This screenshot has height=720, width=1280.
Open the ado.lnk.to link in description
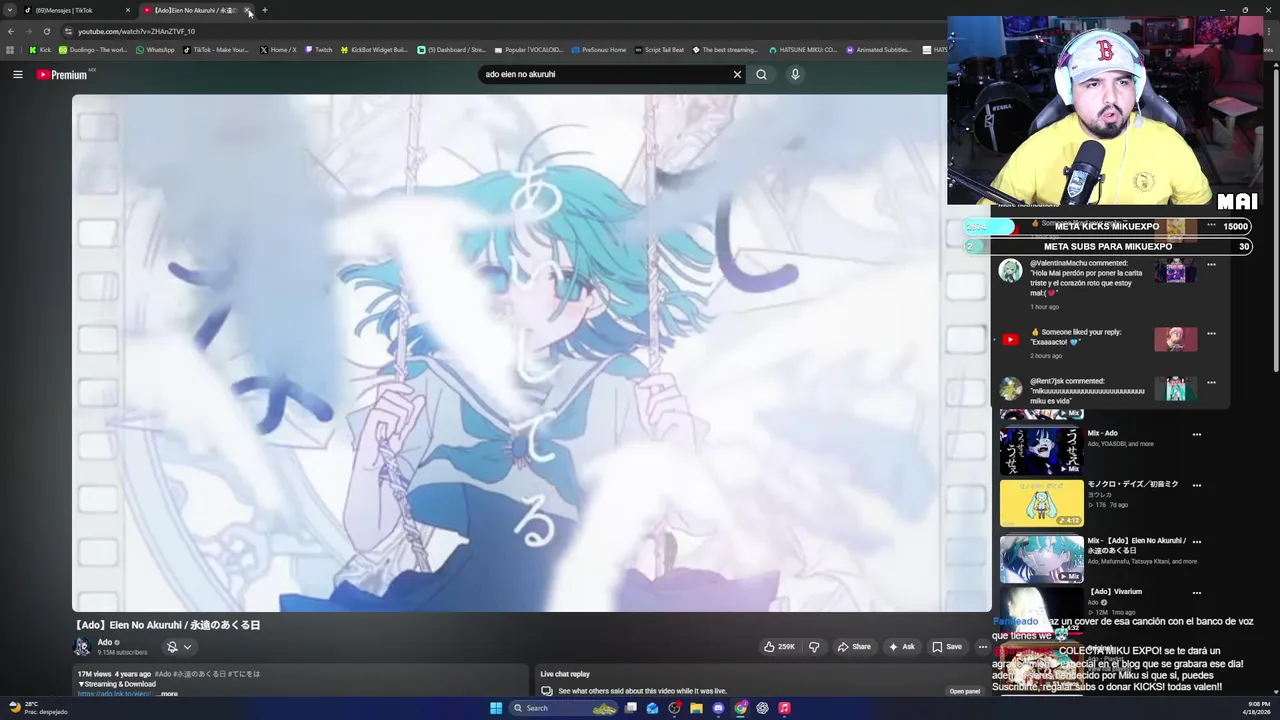[x=114, y=694]
